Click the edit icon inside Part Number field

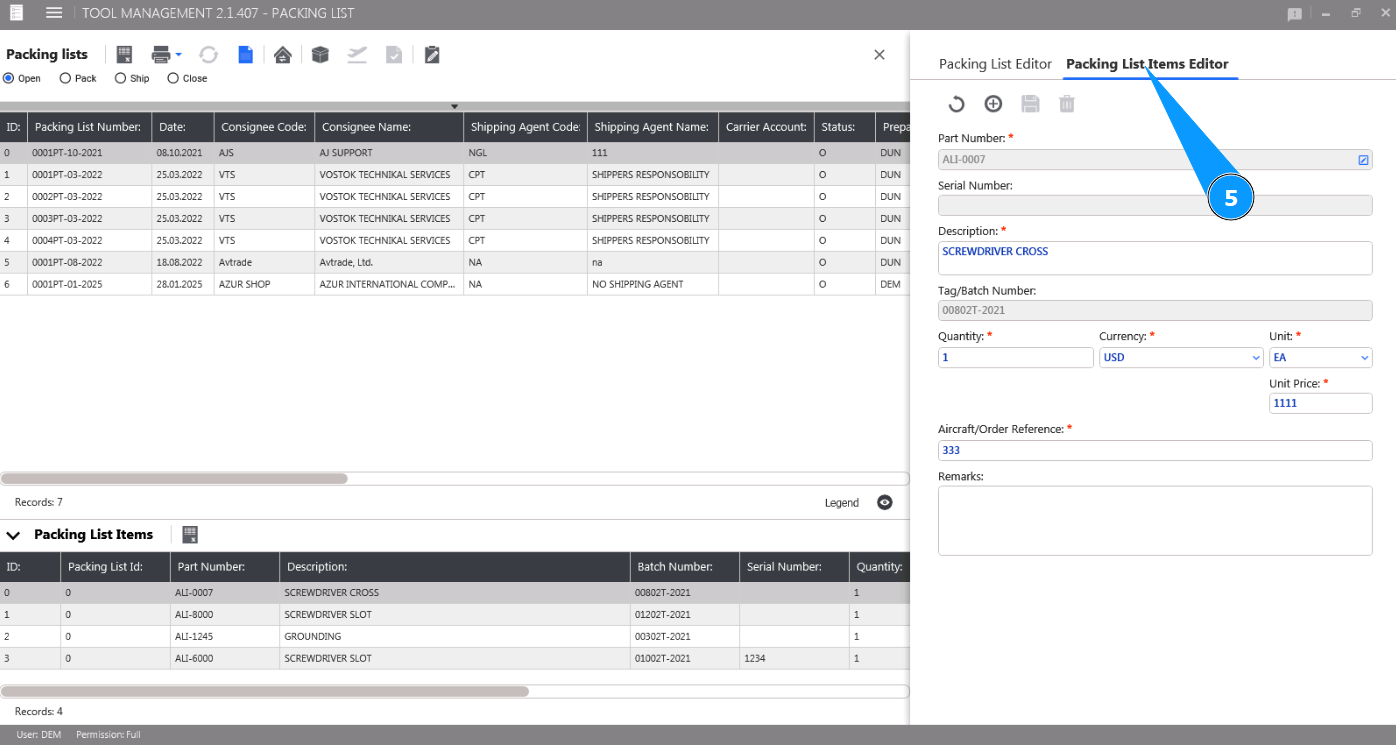pos(1363,160)
